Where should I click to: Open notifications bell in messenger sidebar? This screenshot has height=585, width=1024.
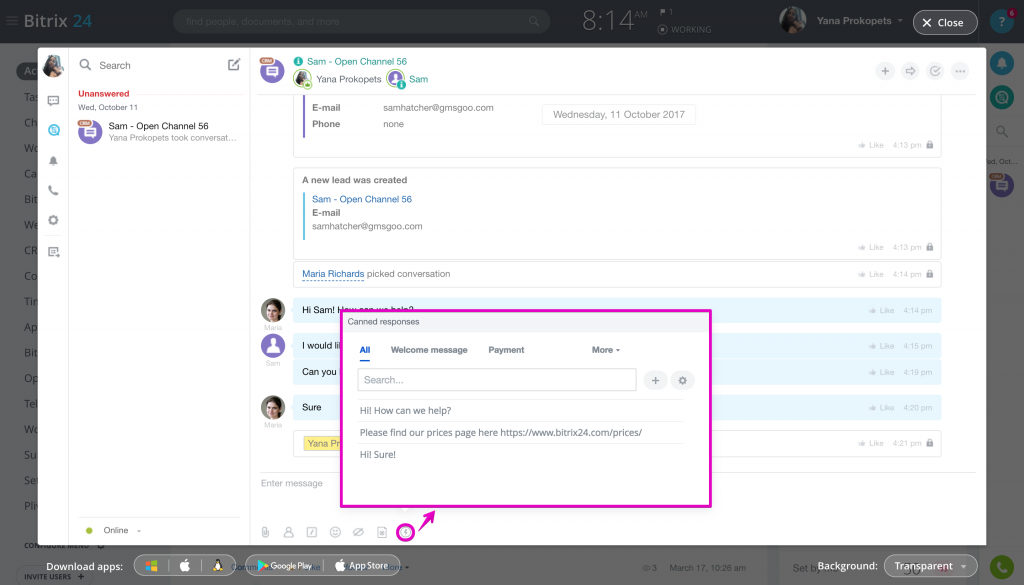click(x=54, y=161)
